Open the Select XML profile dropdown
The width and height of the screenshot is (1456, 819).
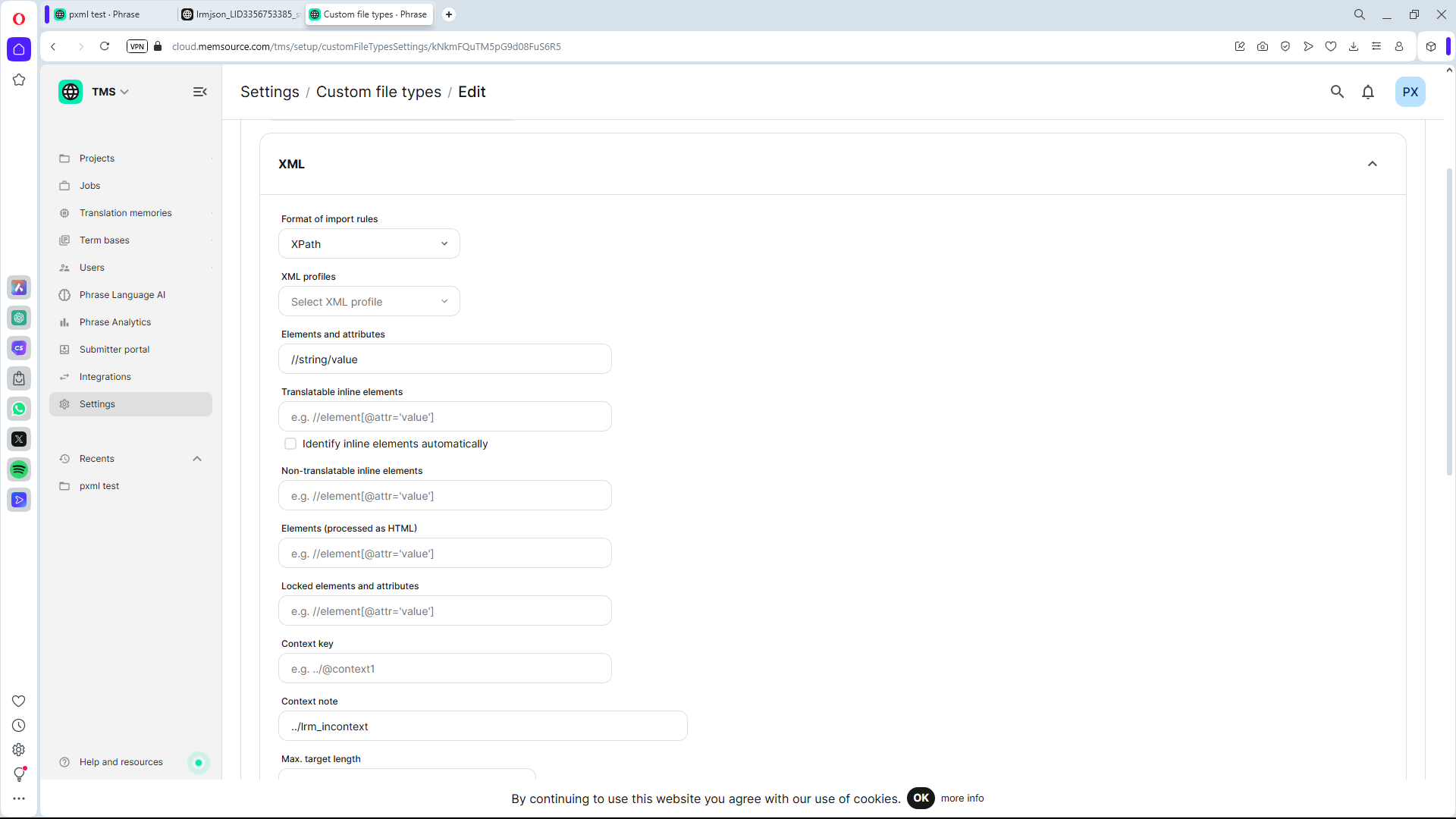point(369,302)
